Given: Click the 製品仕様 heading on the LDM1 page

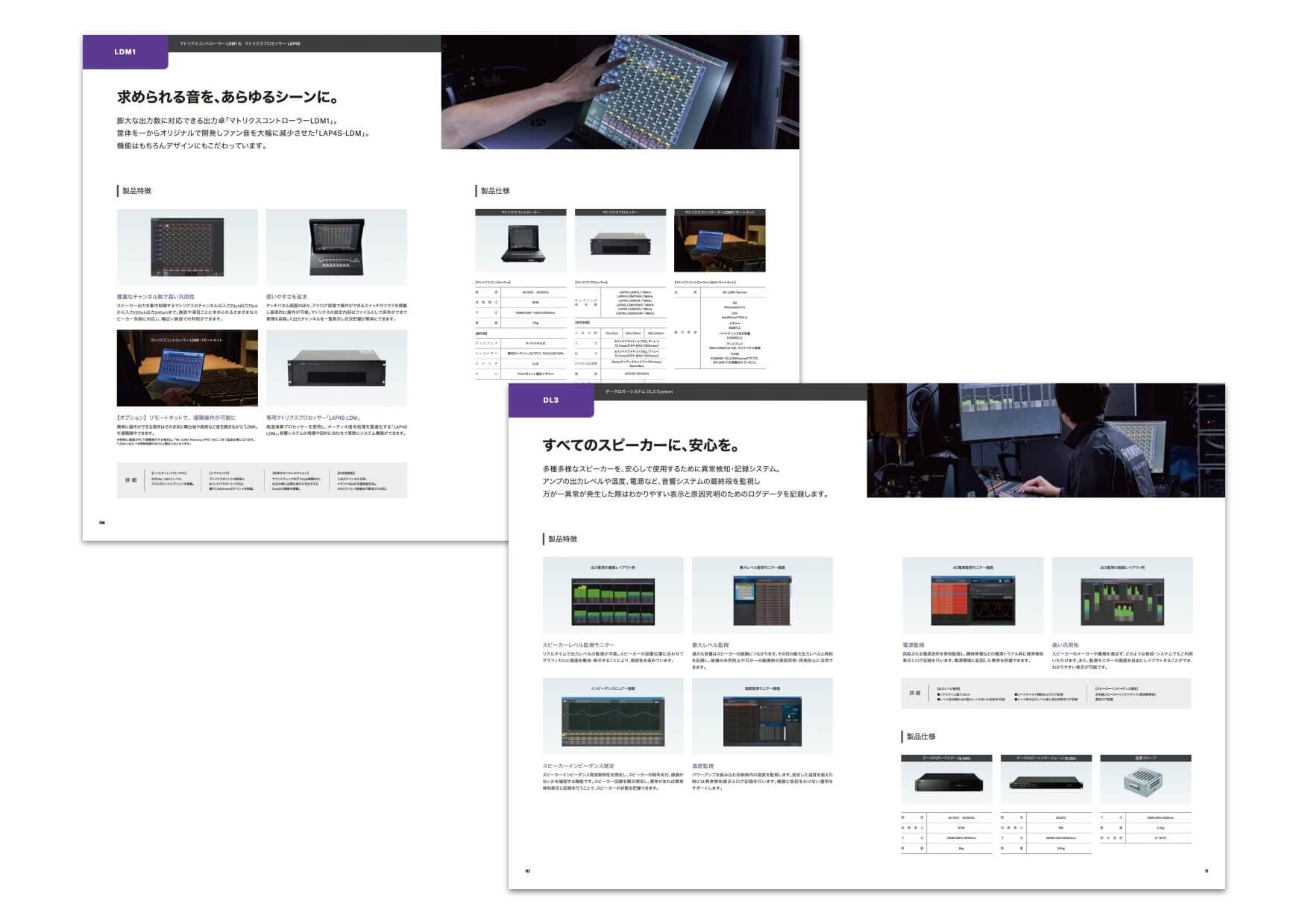Looking at the screenshot, I should [x=495, y=191].
